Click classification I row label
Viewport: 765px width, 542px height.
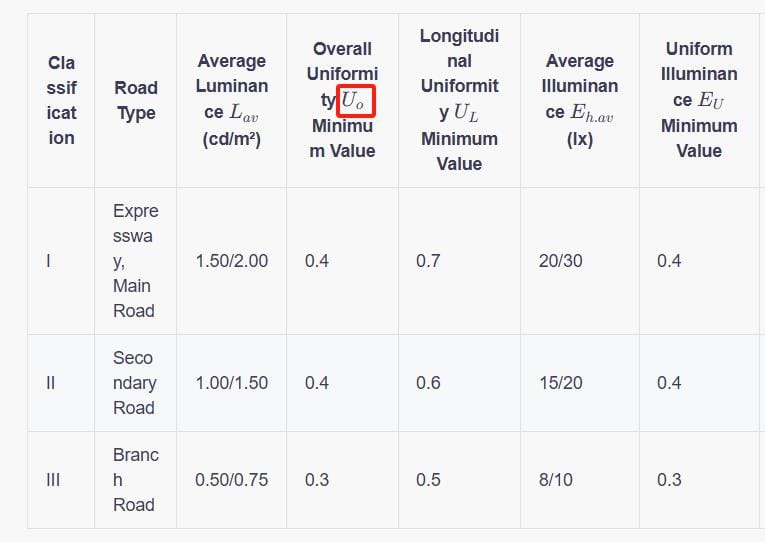coord(49,261)
